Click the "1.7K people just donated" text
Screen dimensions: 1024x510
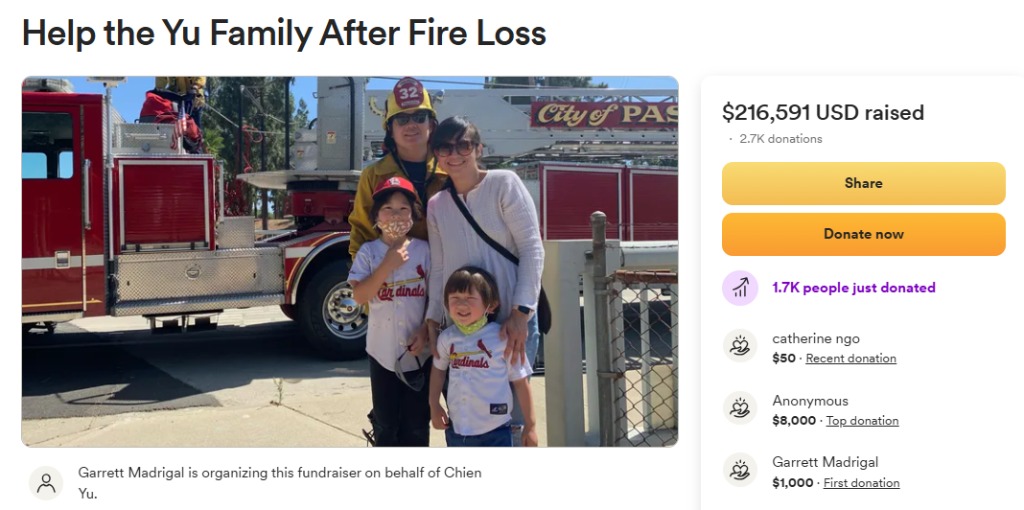[853, 288]
